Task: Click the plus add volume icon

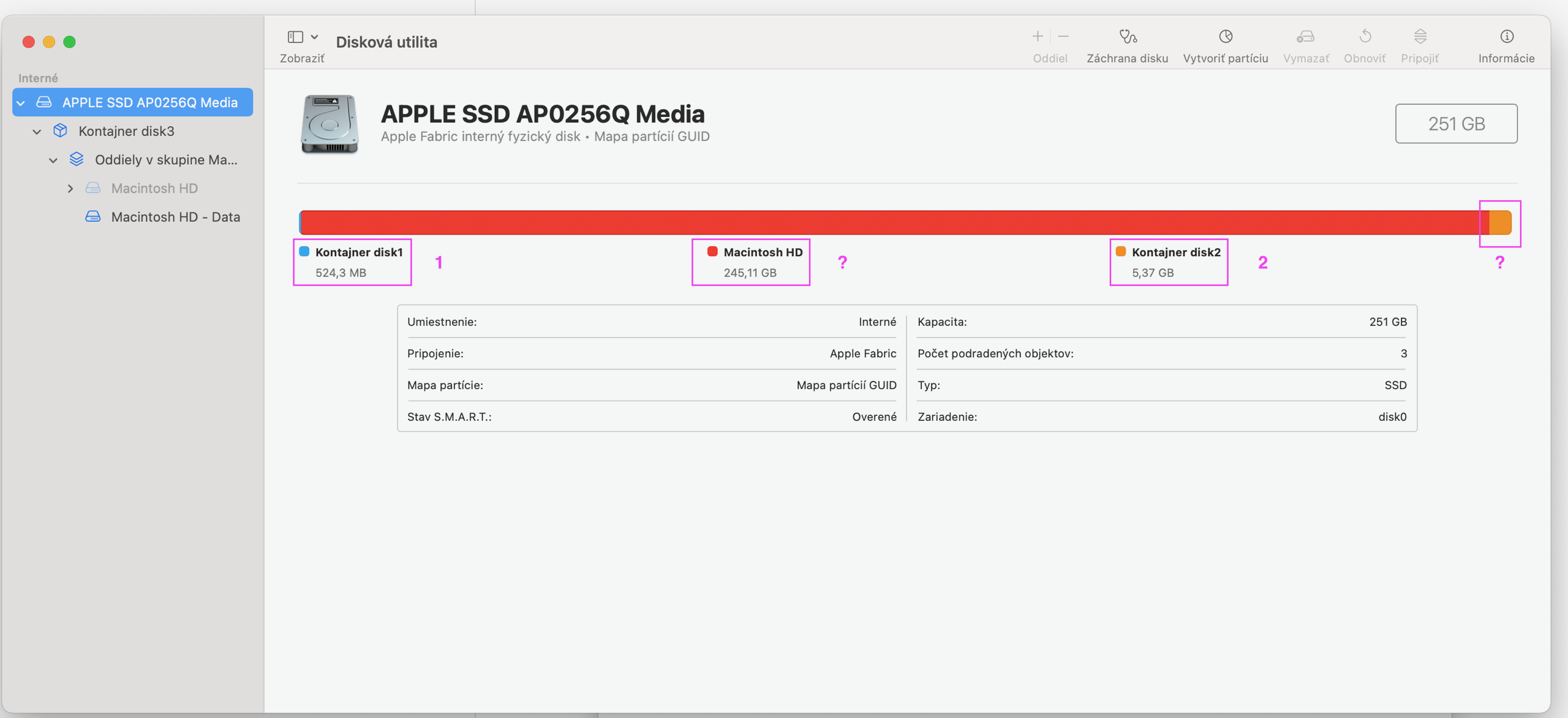Action: (x=1037, y=37)
